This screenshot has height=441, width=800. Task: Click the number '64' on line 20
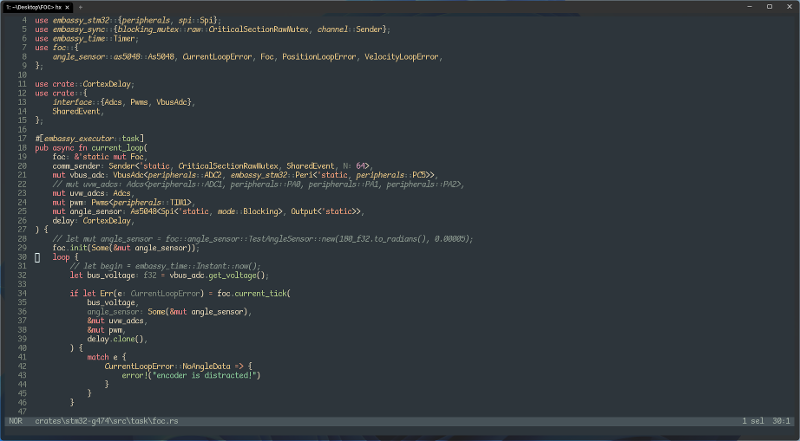pyautogui.click(x=360, y=166)
